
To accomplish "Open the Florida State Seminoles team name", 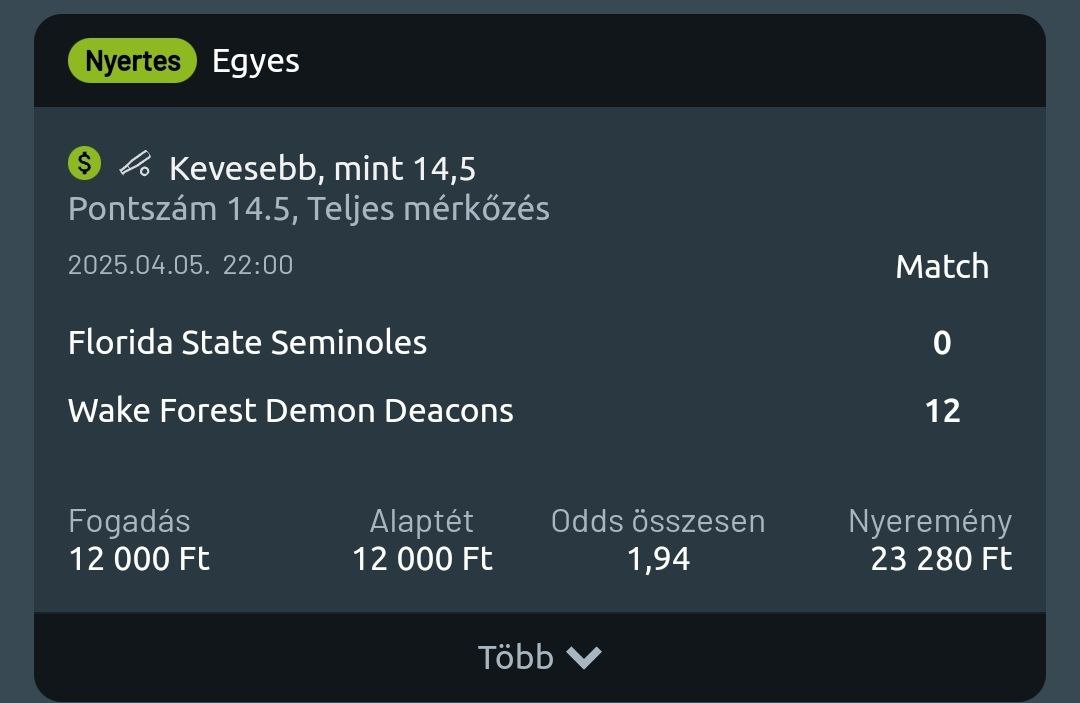I will [247, 343].
